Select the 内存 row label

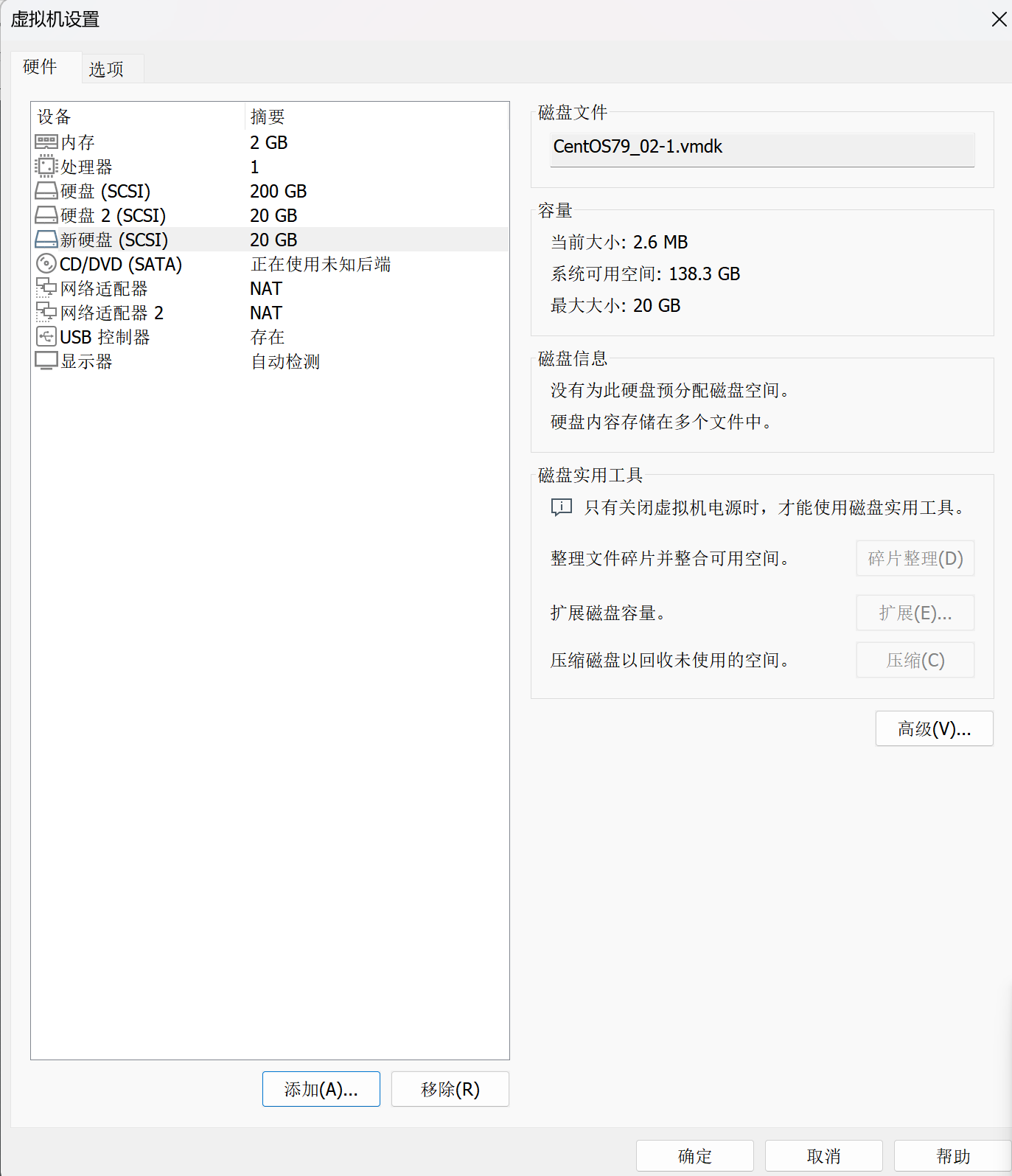pyautogui.click(x=78, y=142)
